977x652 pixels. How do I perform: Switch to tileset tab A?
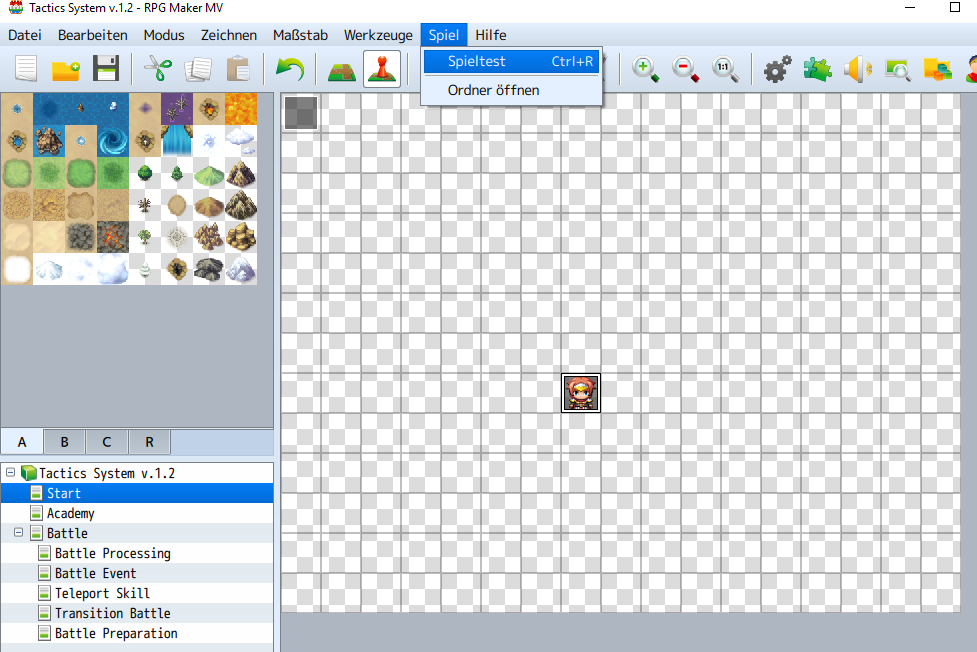22,442
